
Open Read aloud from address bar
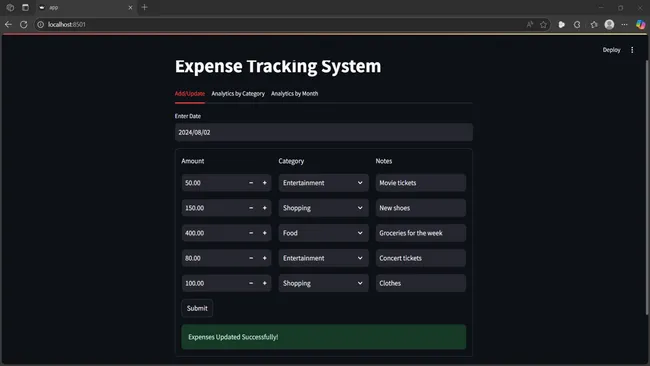coord(529,24)
